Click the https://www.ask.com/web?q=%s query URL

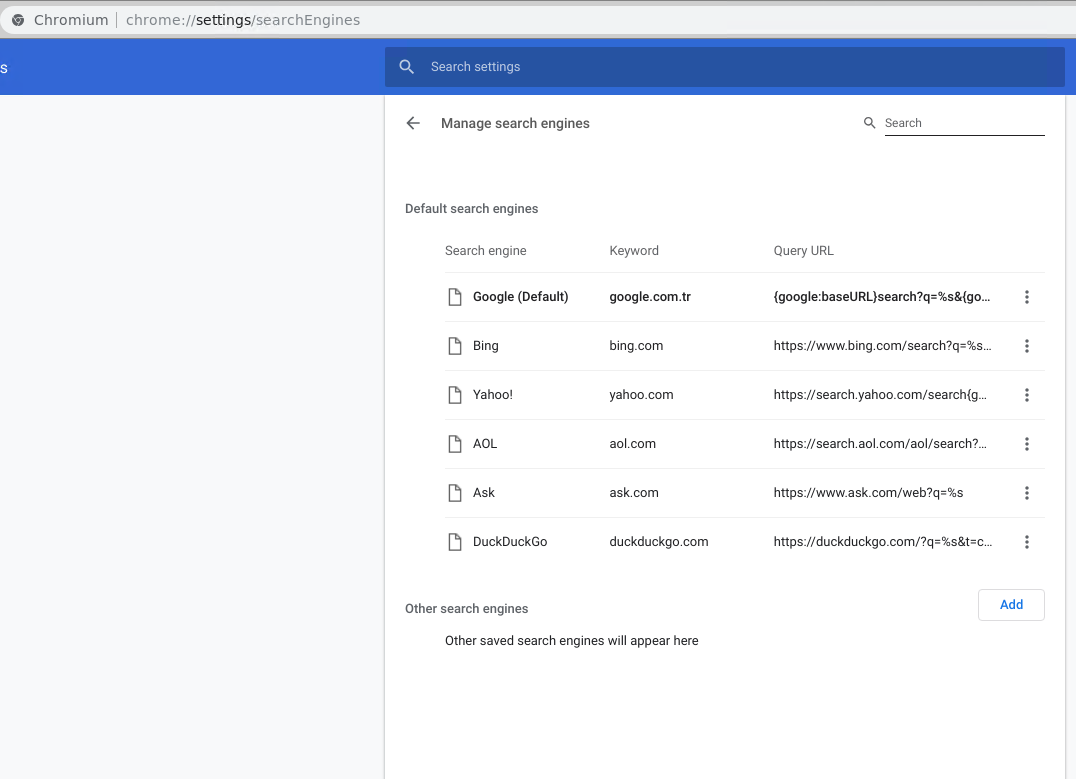(868, 493)
